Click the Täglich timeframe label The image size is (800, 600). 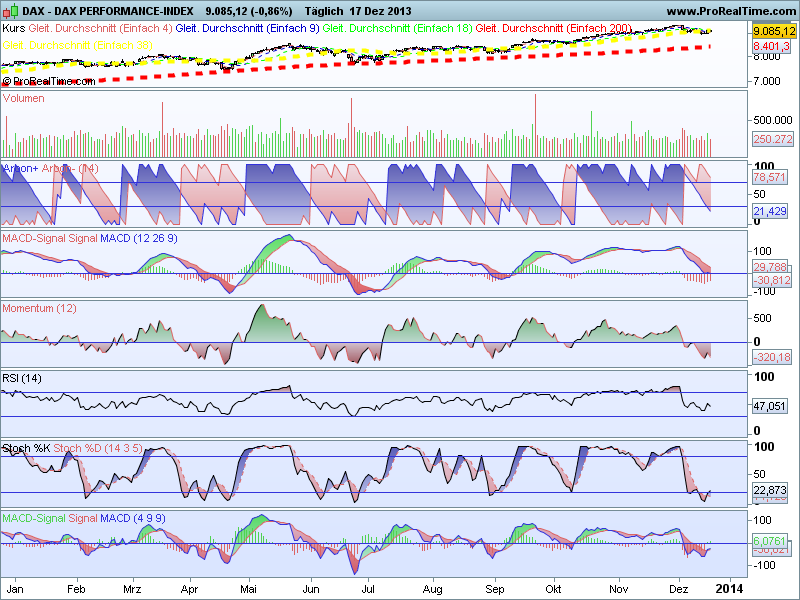point(324,11)
